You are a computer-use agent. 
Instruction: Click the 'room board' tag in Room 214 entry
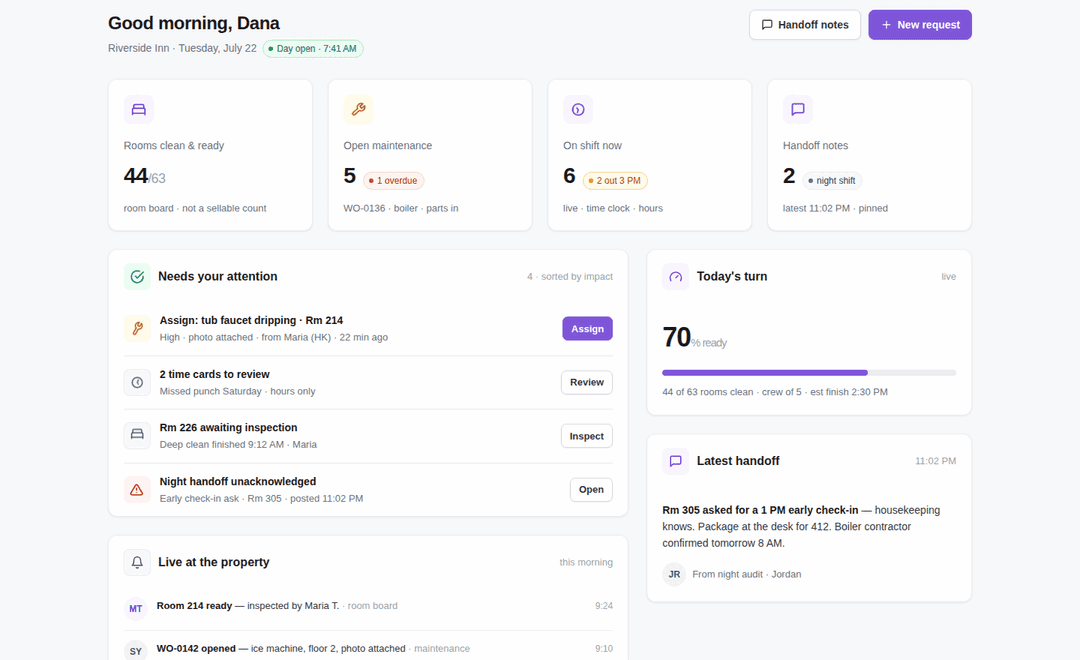[373, 606]
